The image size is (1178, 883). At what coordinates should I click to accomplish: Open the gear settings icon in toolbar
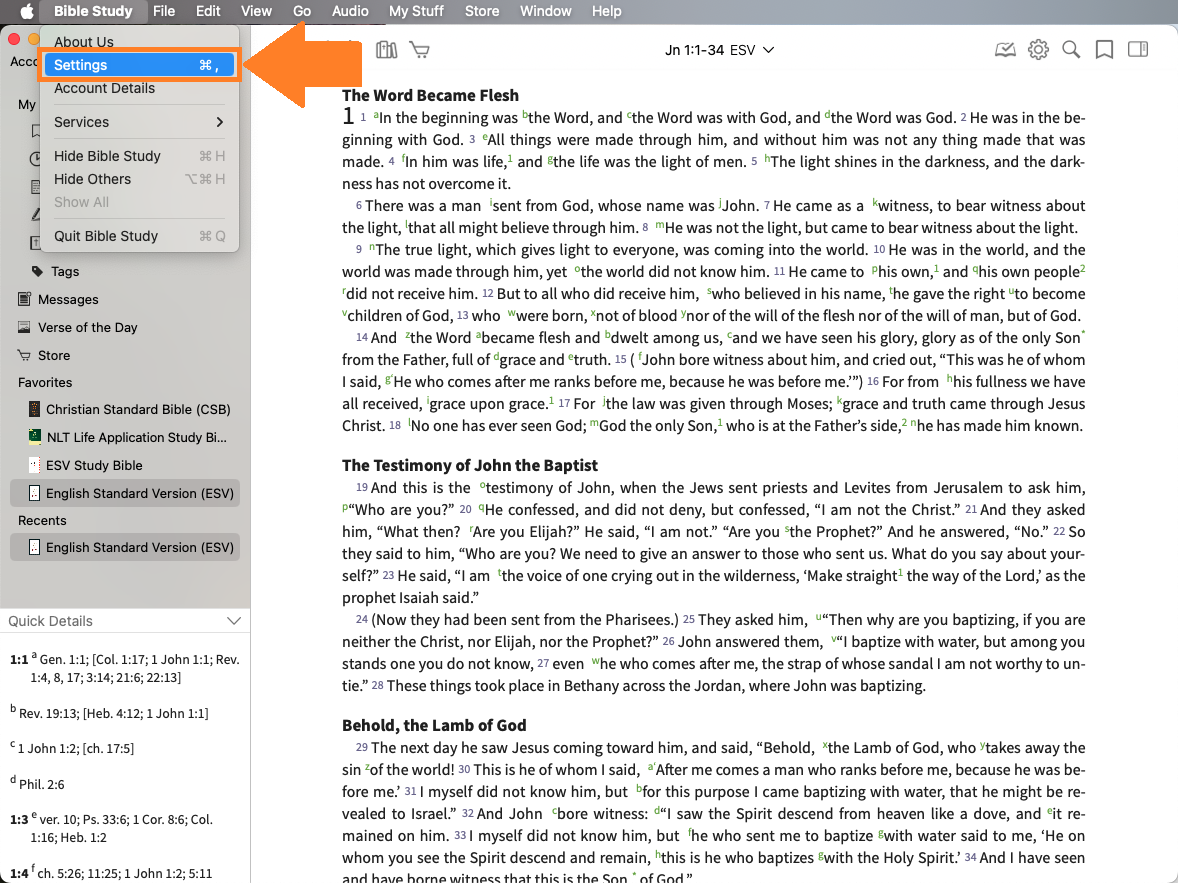click(1038, 50)
